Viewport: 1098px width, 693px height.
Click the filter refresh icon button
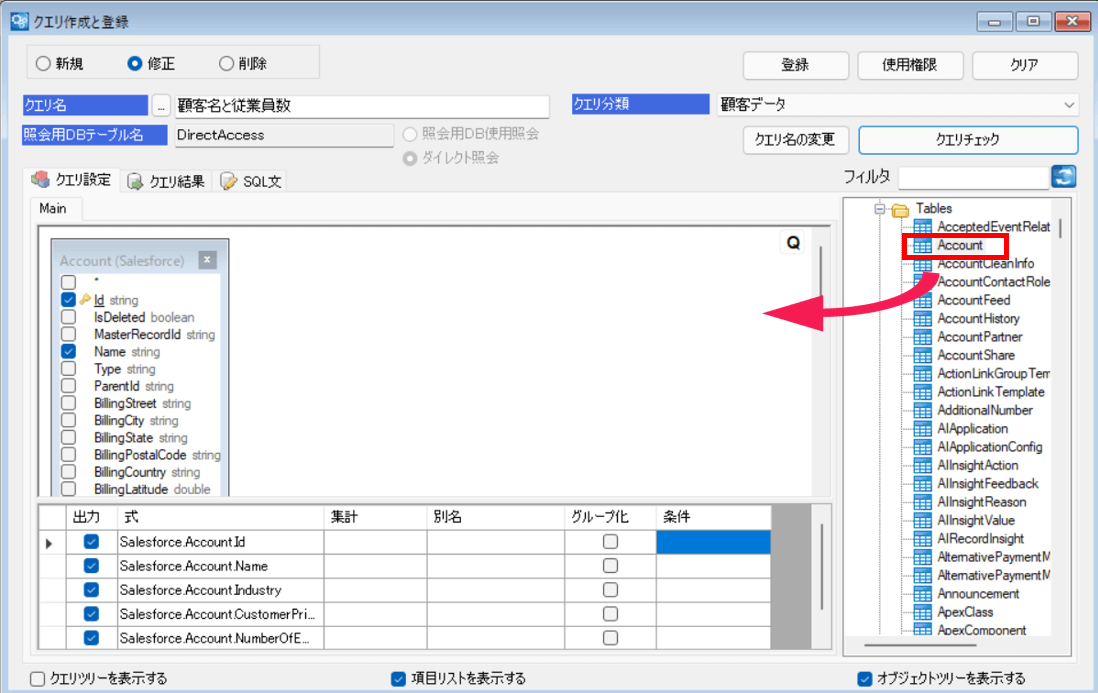(1064, 176)
